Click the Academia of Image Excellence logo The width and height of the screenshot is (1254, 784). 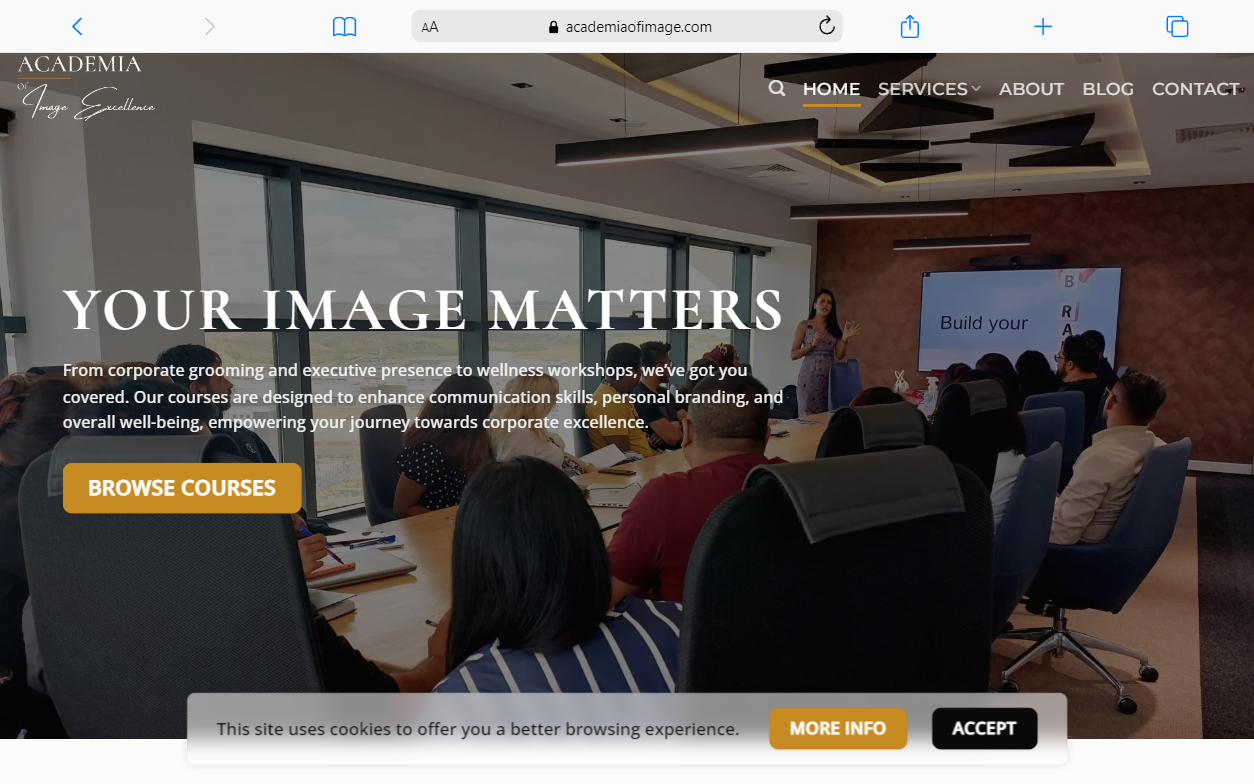(x=86, y=88)
